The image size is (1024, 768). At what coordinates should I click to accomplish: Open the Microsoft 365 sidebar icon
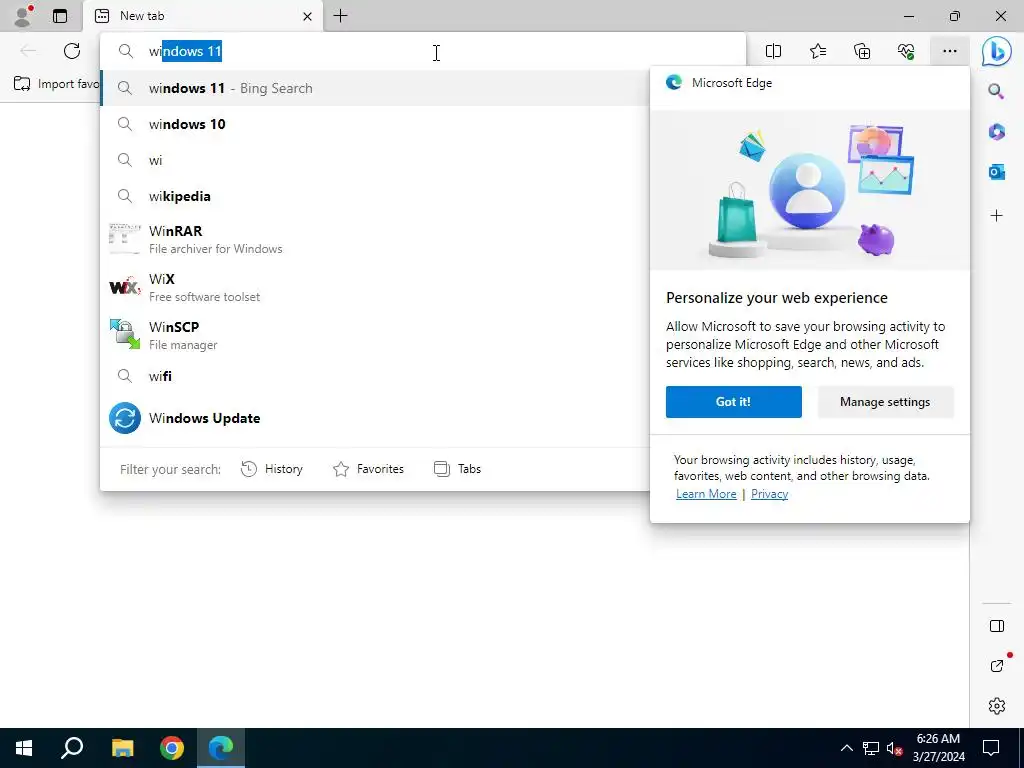point(996,131)
